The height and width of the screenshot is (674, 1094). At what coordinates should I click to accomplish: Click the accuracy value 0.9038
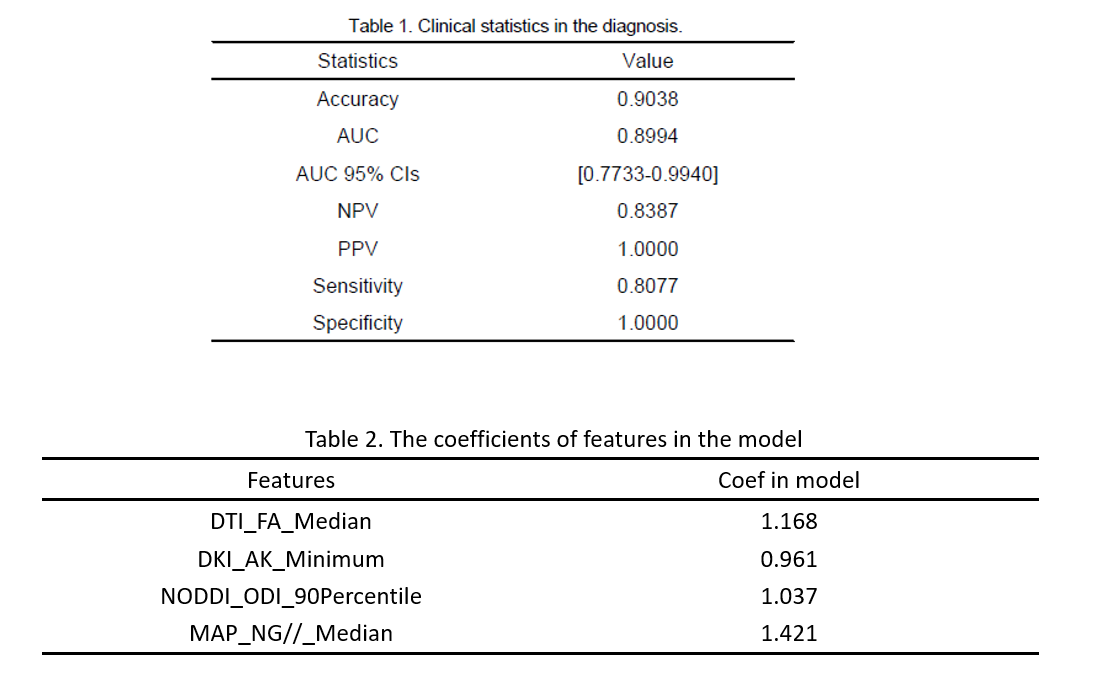tap(647, 99)
